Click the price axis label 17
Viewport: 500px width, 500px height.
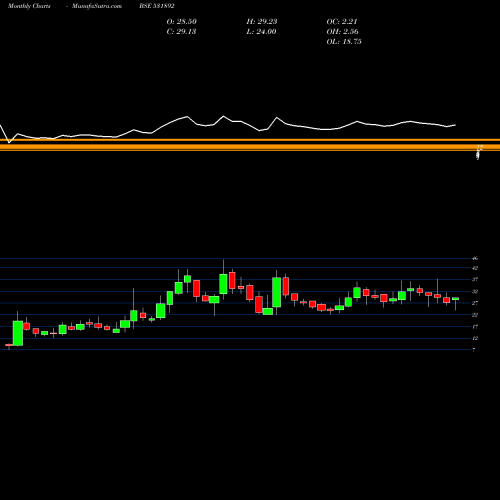(x=475, y=327)
